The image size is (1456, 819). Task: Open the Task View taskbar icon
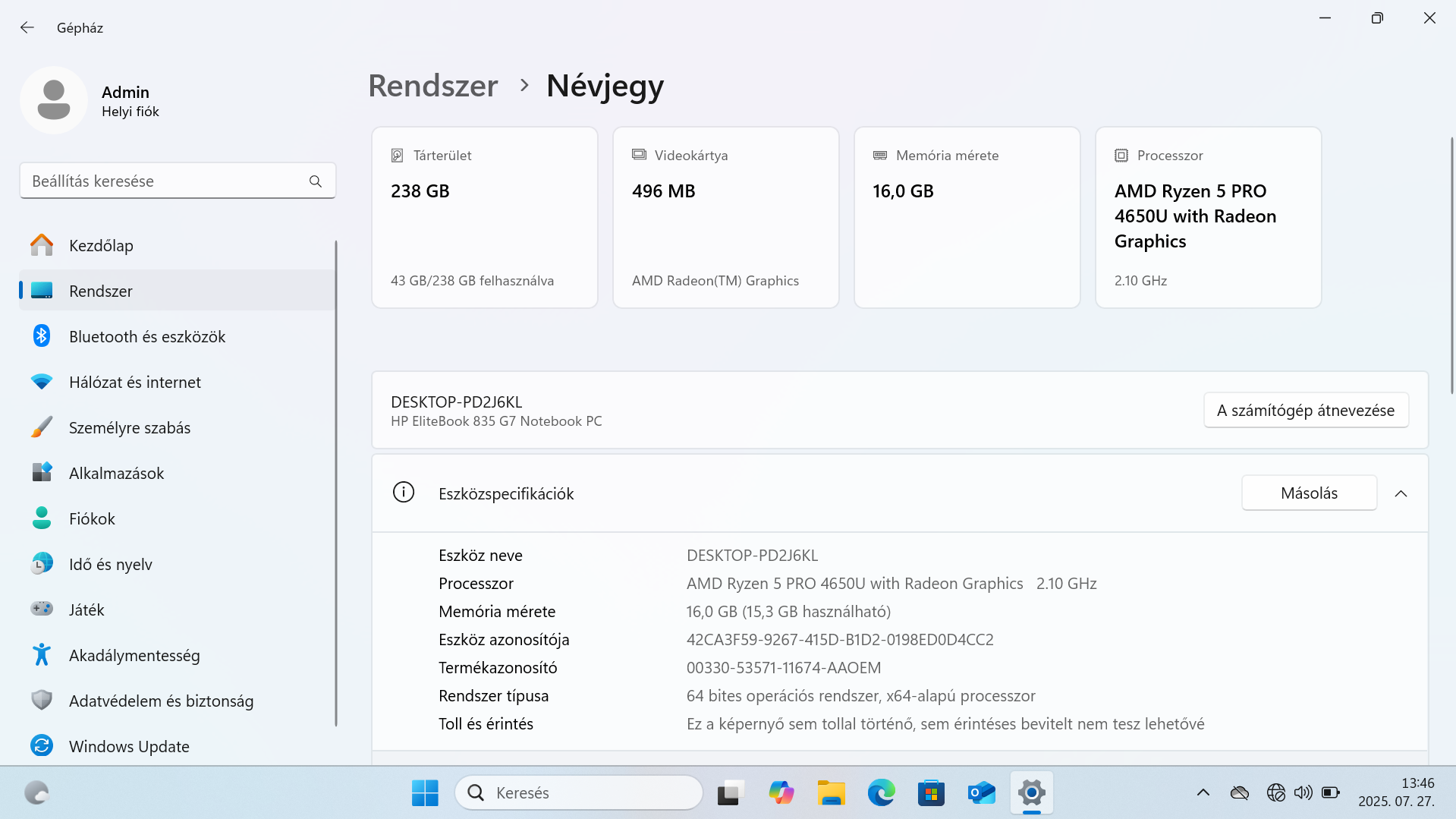coord(730,793)
